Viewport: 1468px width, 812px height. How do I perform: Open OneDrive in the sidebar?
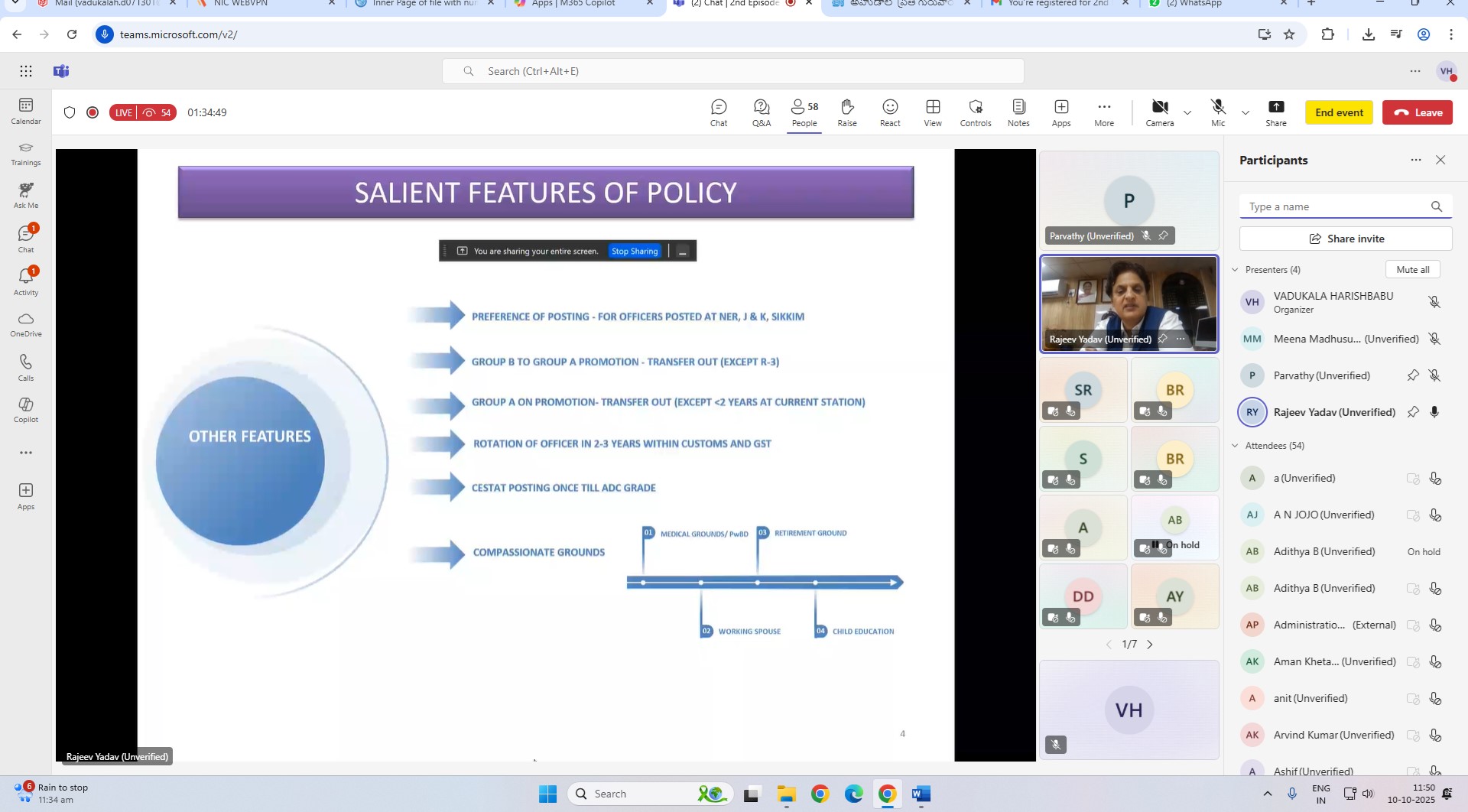26,324
